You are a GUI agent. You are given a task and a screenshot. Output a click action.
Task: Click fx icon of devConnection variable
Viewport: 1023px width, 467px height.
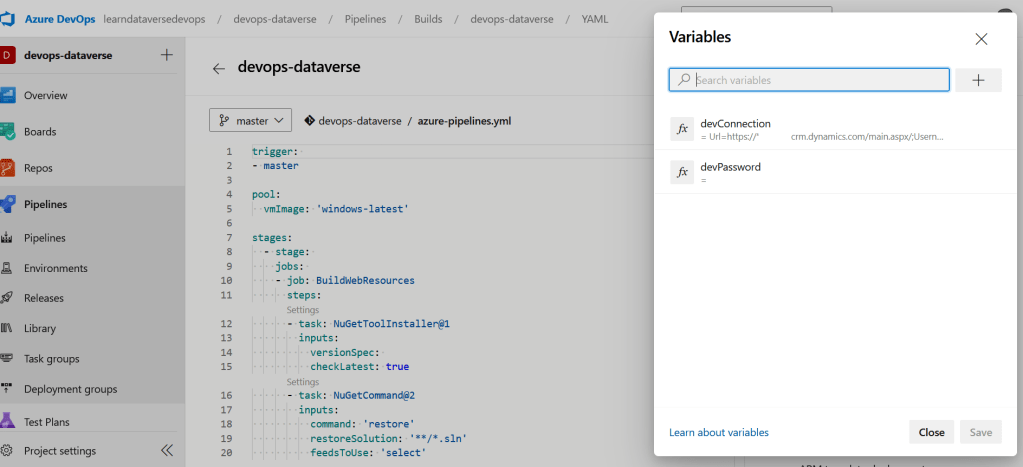tap(682, 128)
